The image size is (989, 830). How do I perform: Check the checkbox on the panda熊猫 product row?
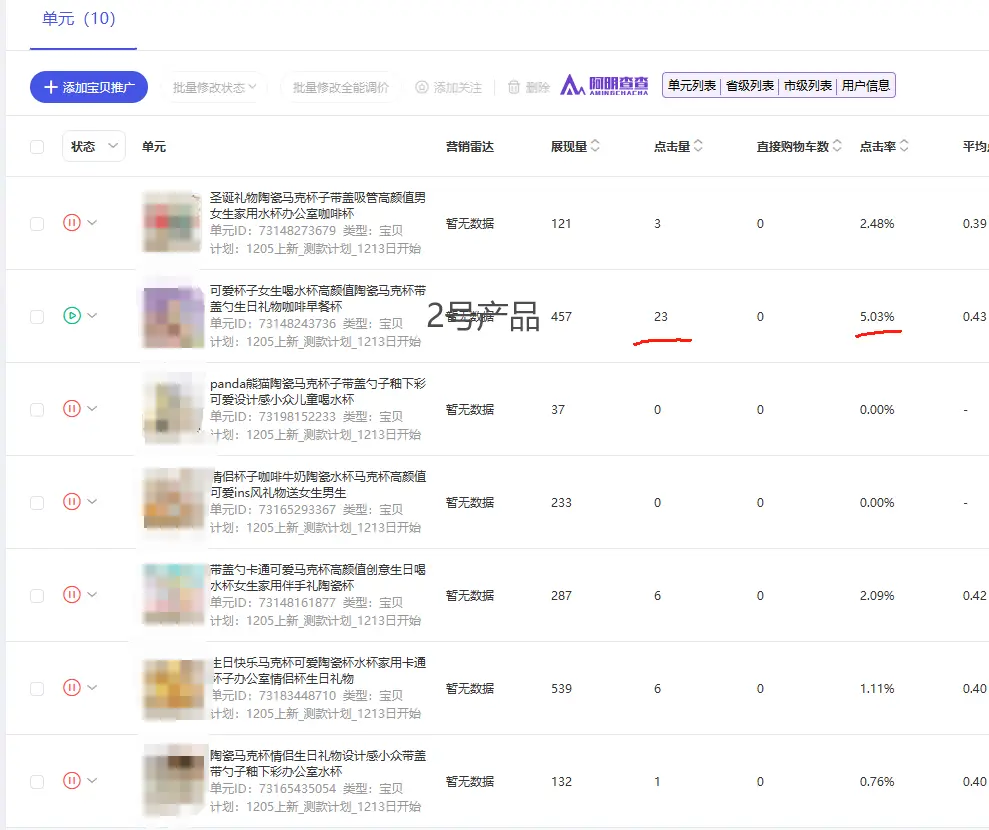tap(37, 409)
